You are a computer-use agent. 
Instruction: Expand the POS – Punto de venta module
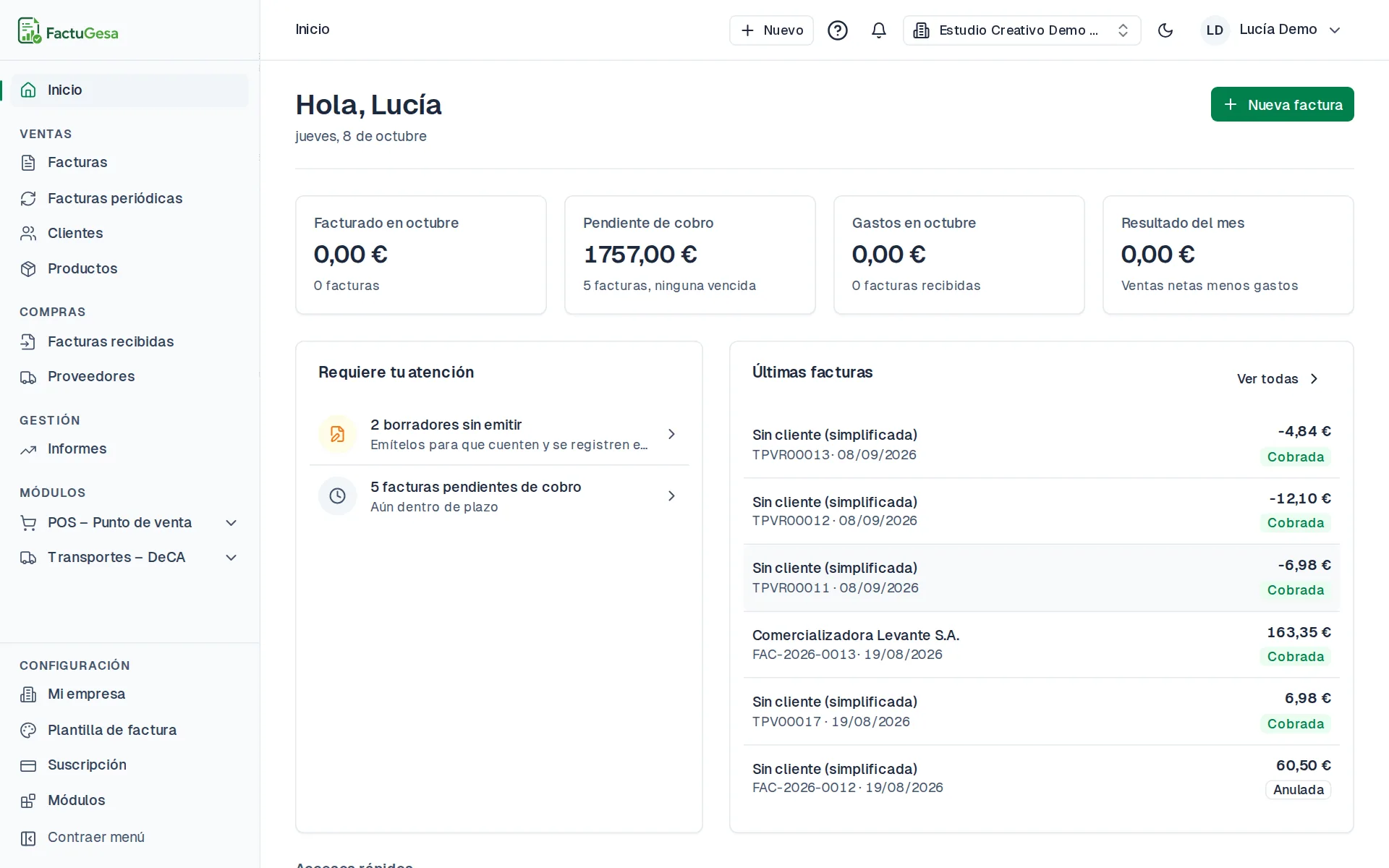231,523
